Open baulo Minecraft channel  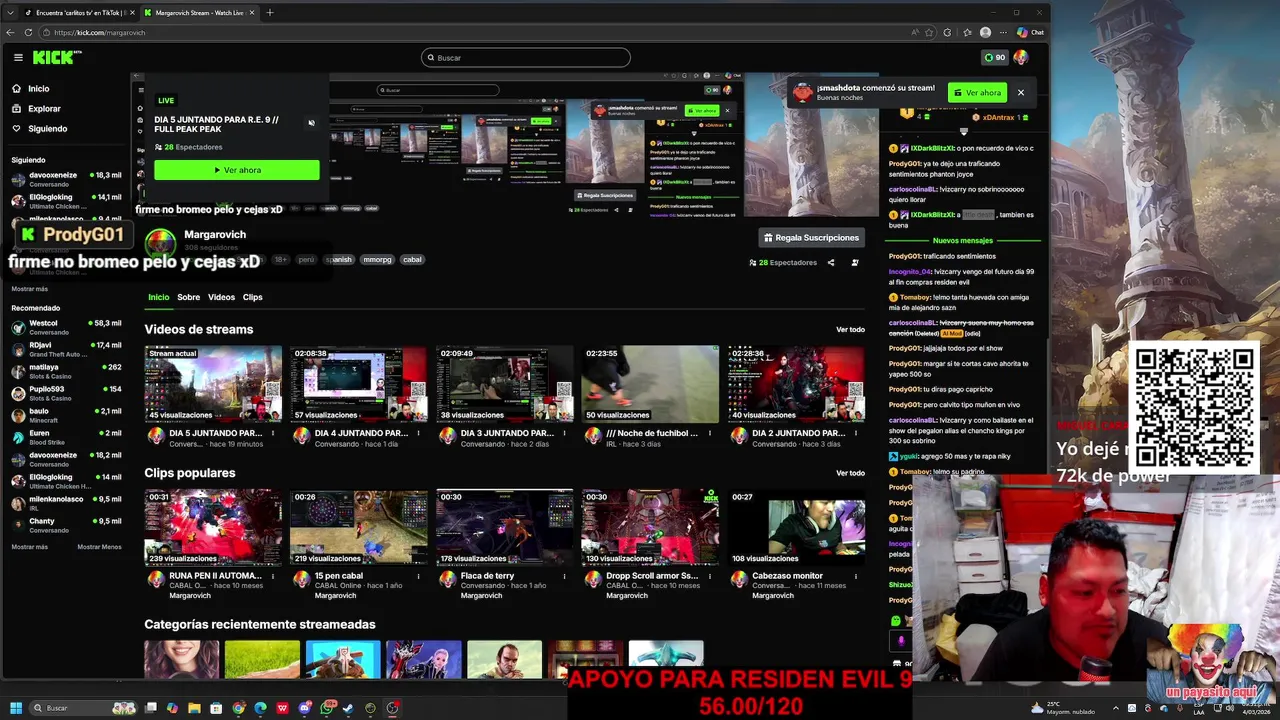[x=66, y=415]
